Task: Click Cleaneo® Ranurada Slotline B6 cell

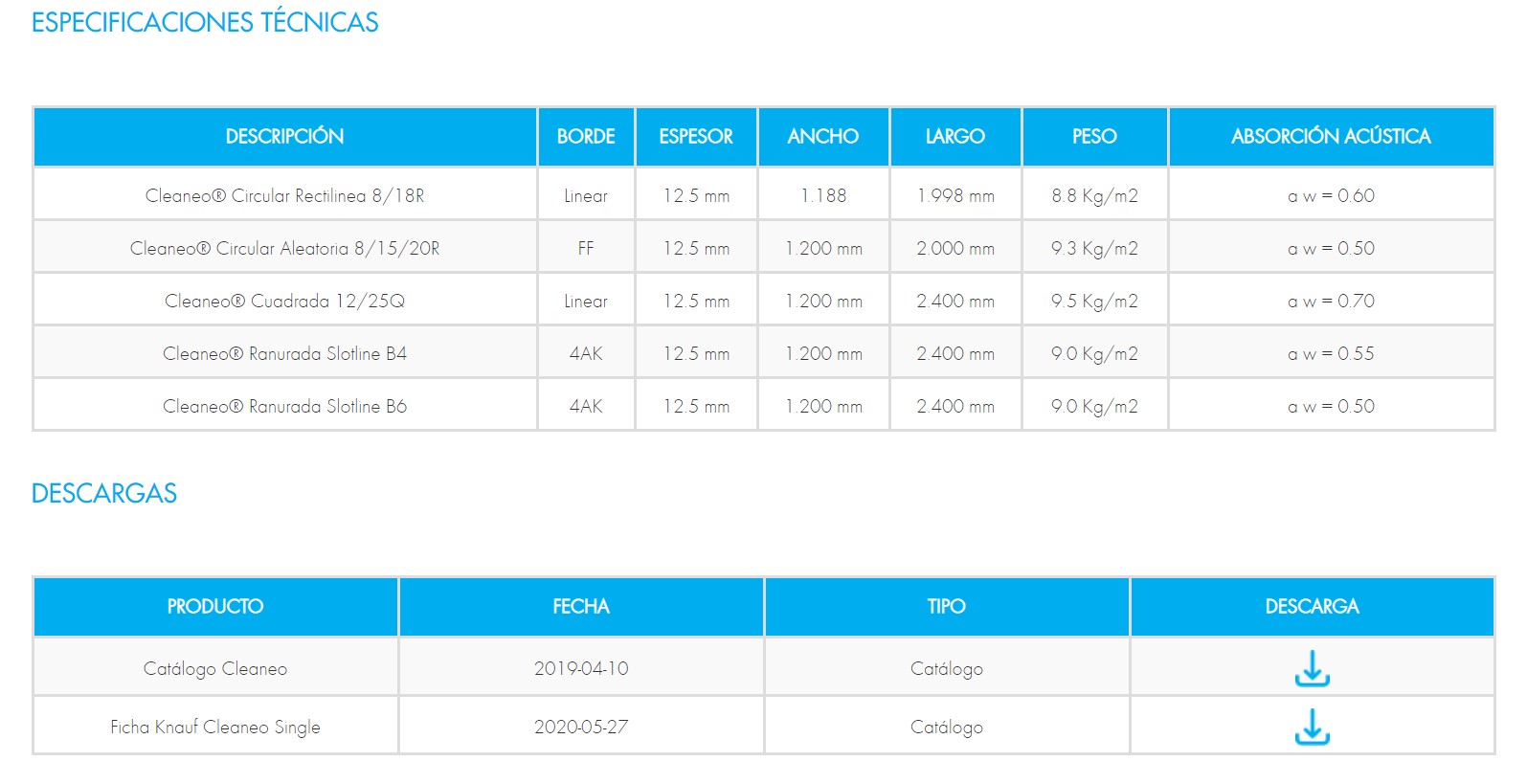Action: click(284, 406)
